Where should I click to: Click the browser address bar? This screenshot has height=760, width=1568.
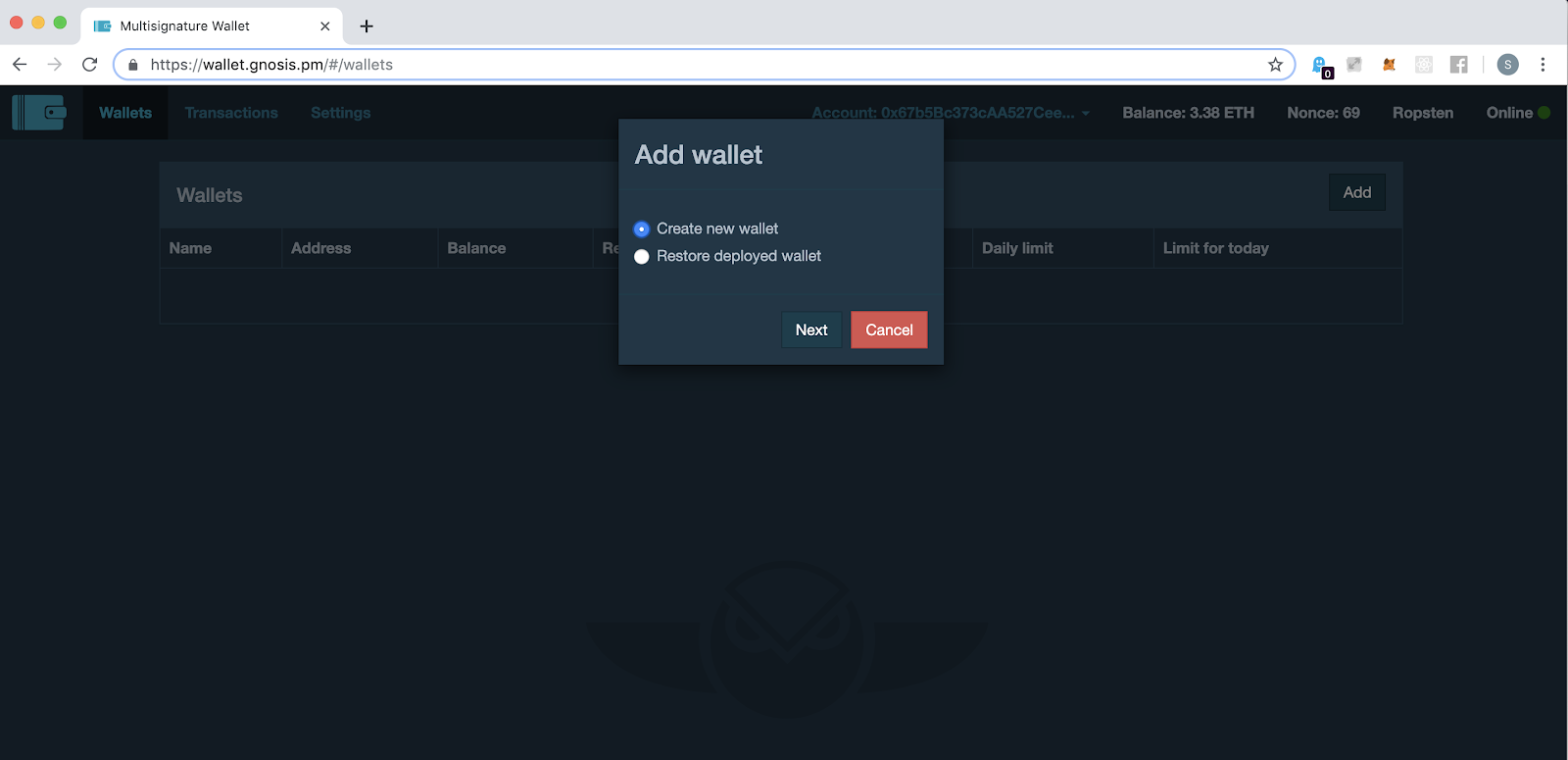point(686,65)
